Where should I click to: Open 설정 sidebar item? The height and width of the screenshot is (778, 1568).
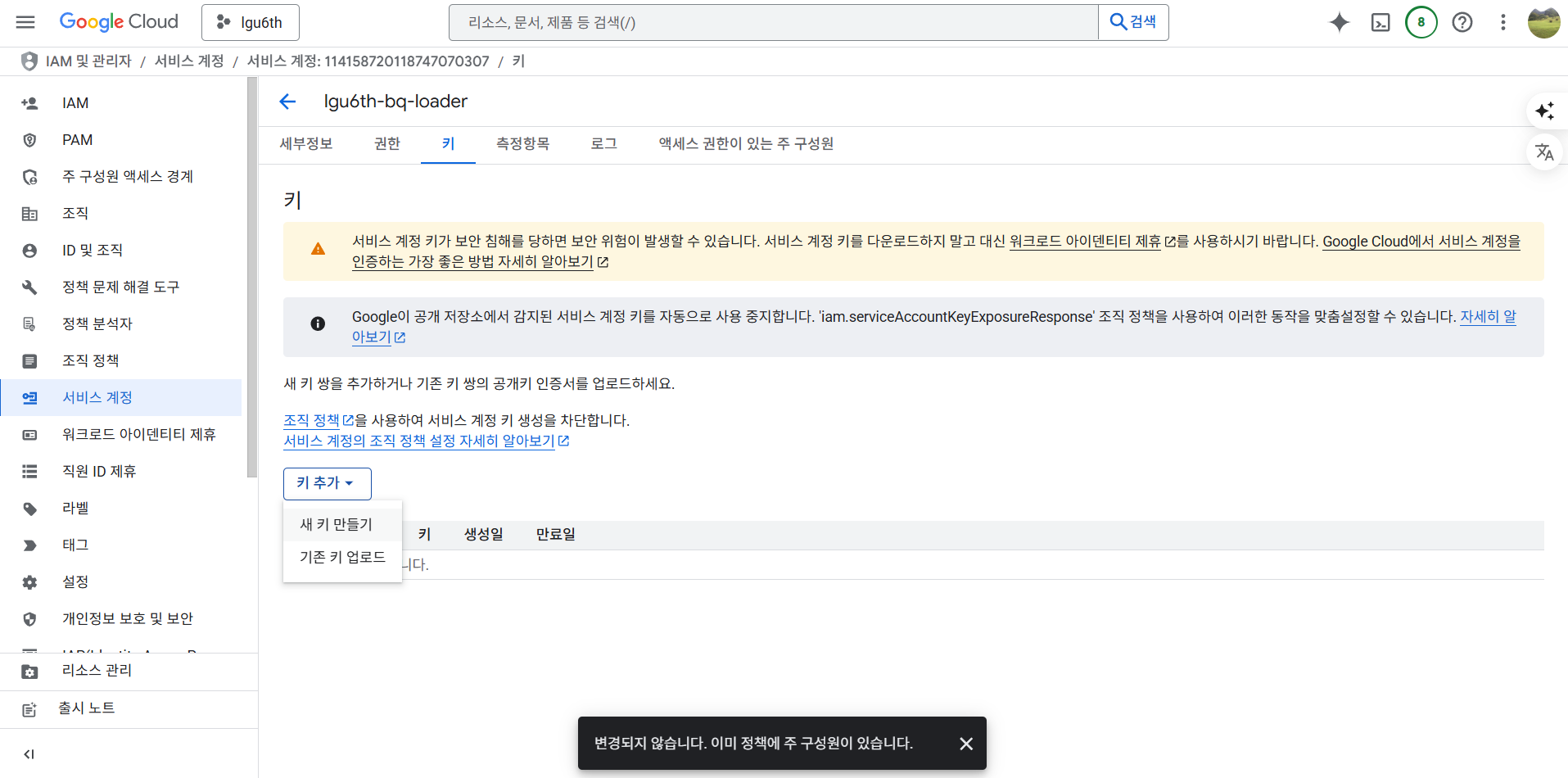[121, 582]
